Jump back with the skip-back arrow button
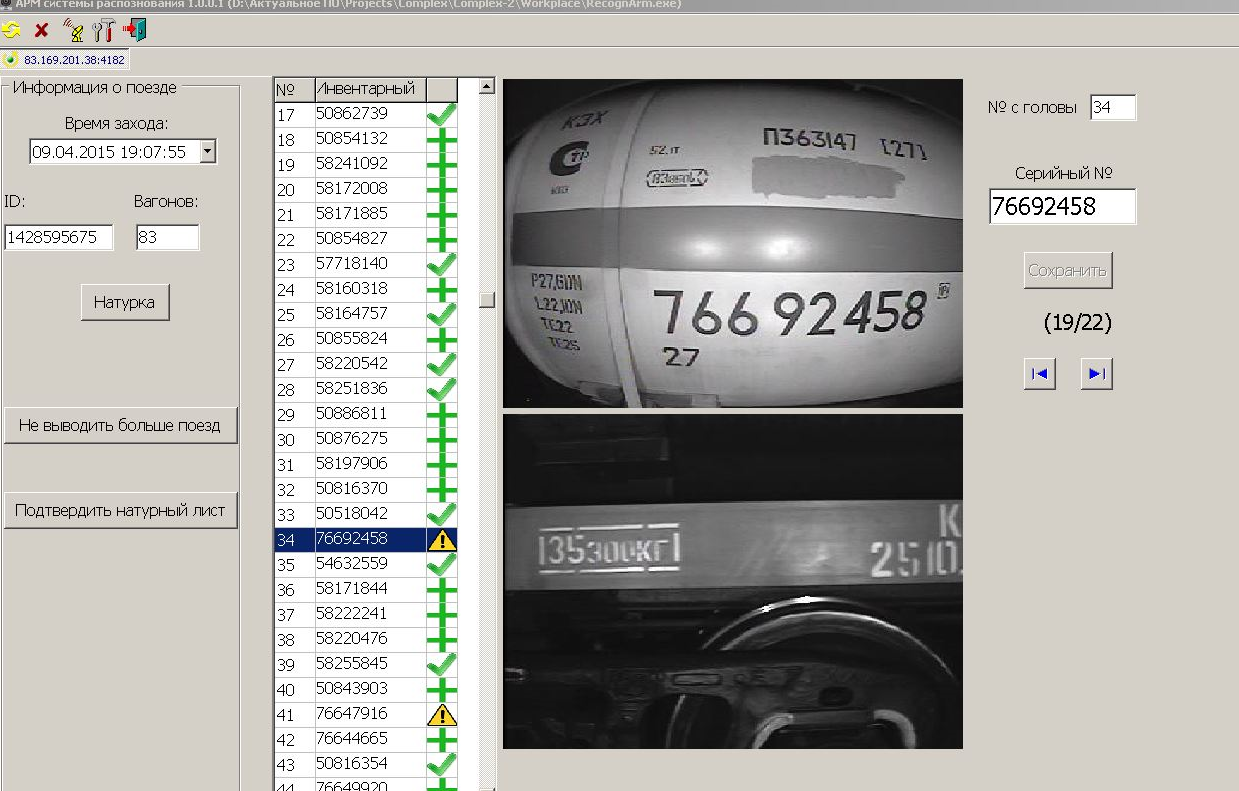This screenshot has width=1239, height=791. click(1040, 374)
